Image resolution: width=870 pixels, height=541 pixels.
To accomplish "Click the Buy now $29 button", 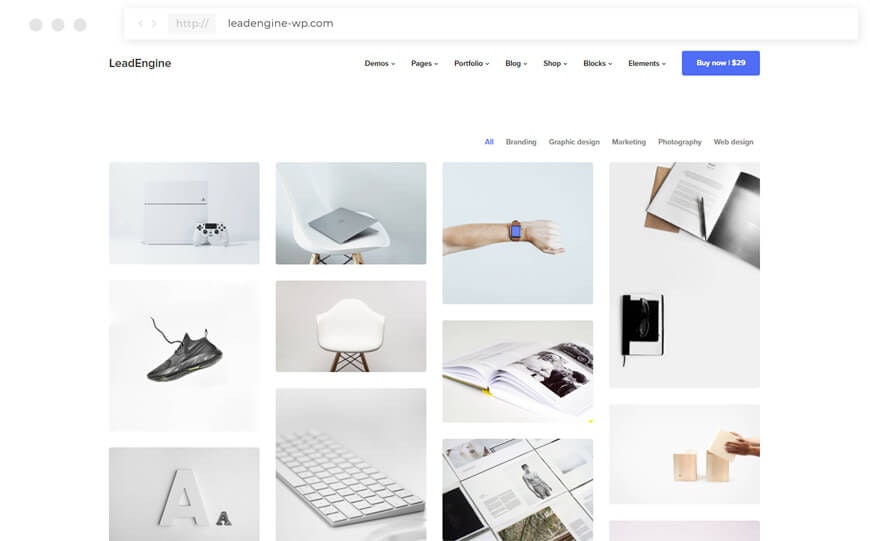I will [x=721, y=63].
